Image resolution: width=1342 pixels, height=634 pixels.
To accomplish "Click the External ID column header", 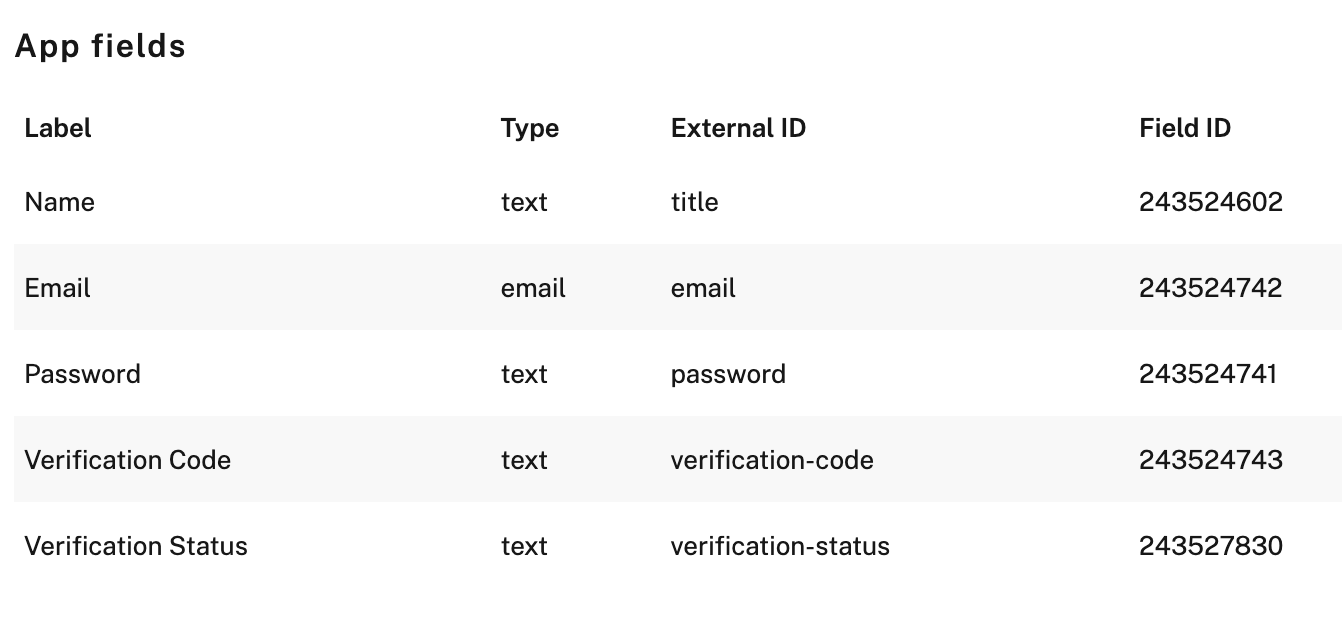I will tap(738, 128).
